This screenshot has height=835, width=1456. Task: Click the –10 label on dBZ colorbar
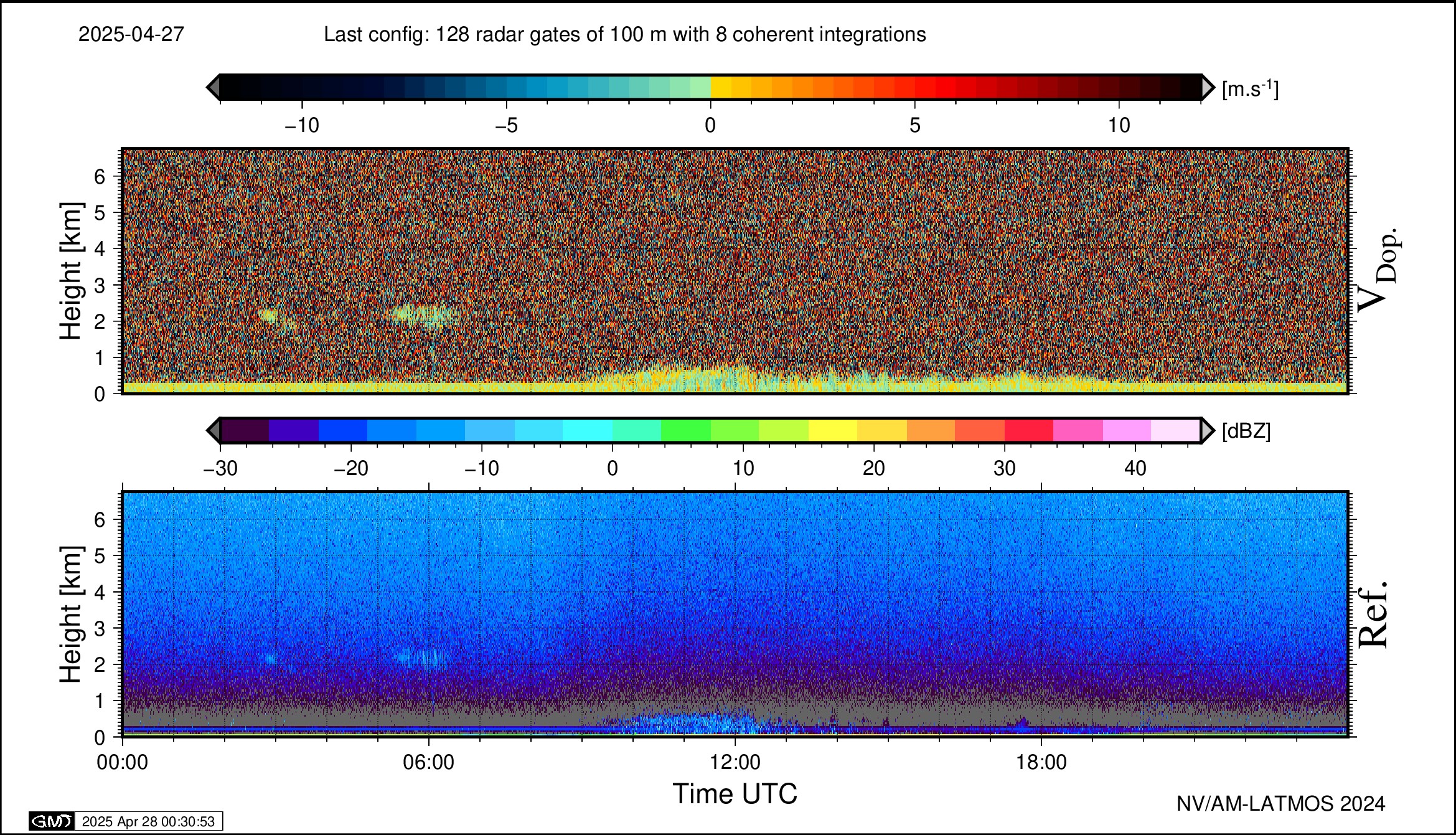tap(482, 468)
